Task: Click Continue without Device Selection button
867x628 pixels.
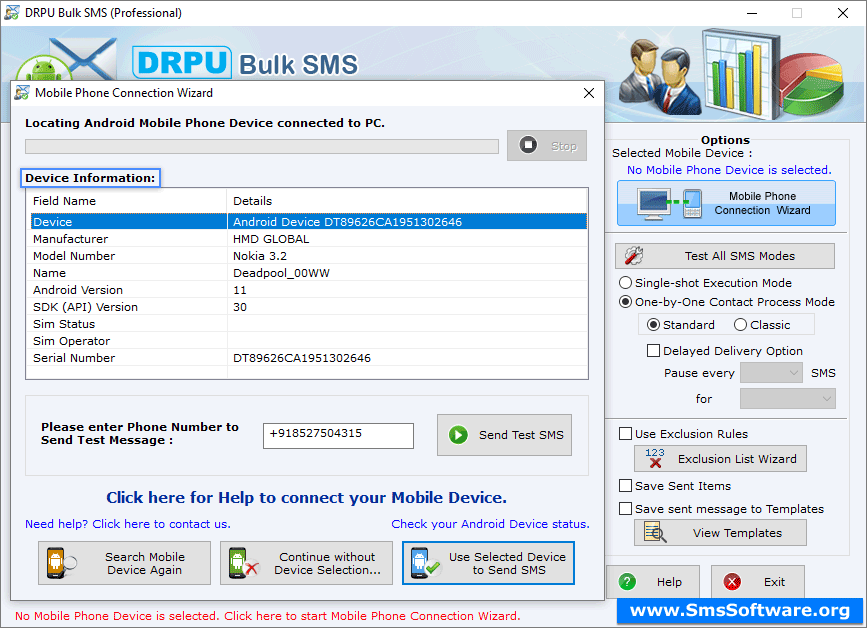Action: click(x=306, y=563)
